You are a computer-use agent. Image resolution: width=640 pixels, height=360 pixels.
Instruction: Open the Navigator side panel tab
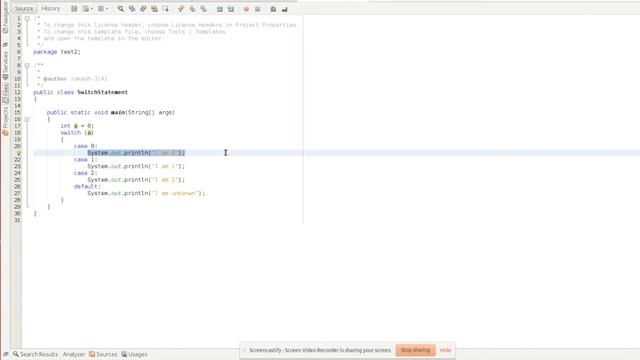[x=5, y=17]
